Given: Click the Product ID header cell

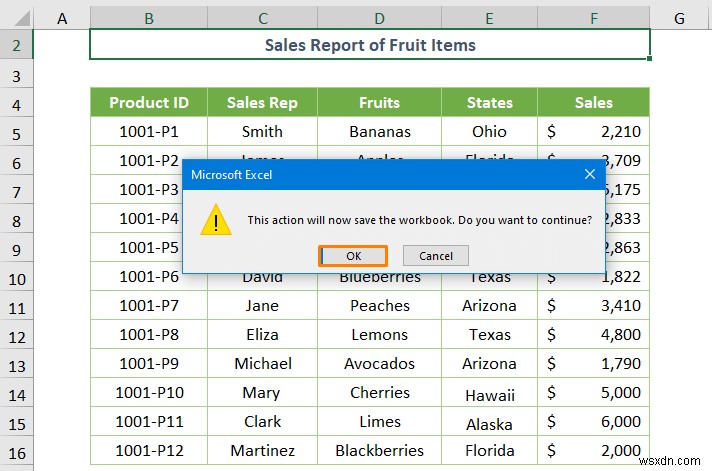Looking at the screenshot, I should [x=149, y=102].
